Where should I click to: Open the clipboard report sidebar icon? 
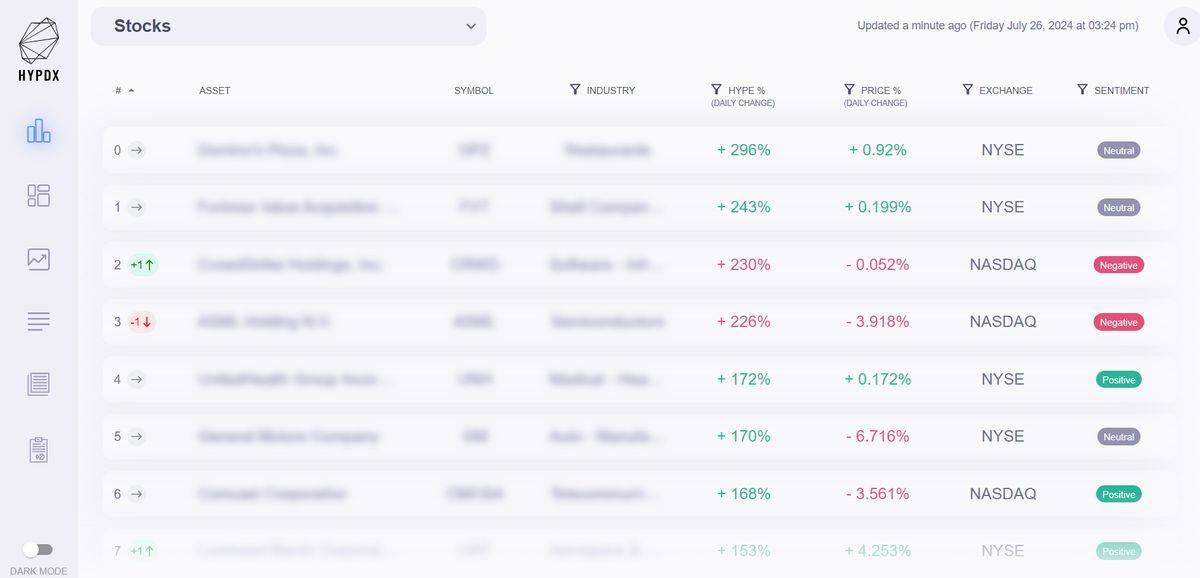(39, 449)
